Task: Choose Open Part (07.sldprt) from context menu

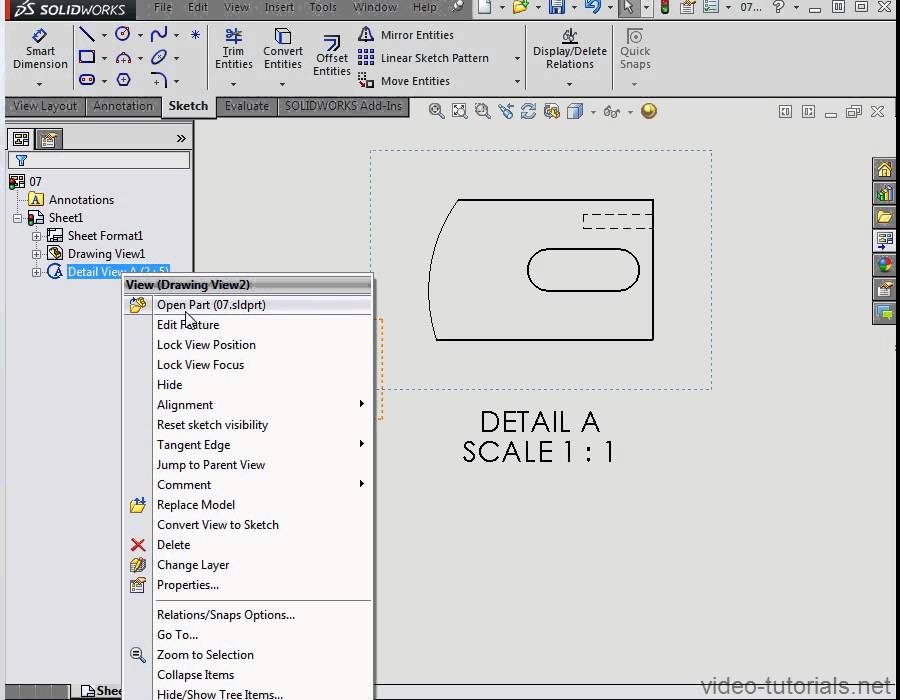Action: tap(247, 305)
